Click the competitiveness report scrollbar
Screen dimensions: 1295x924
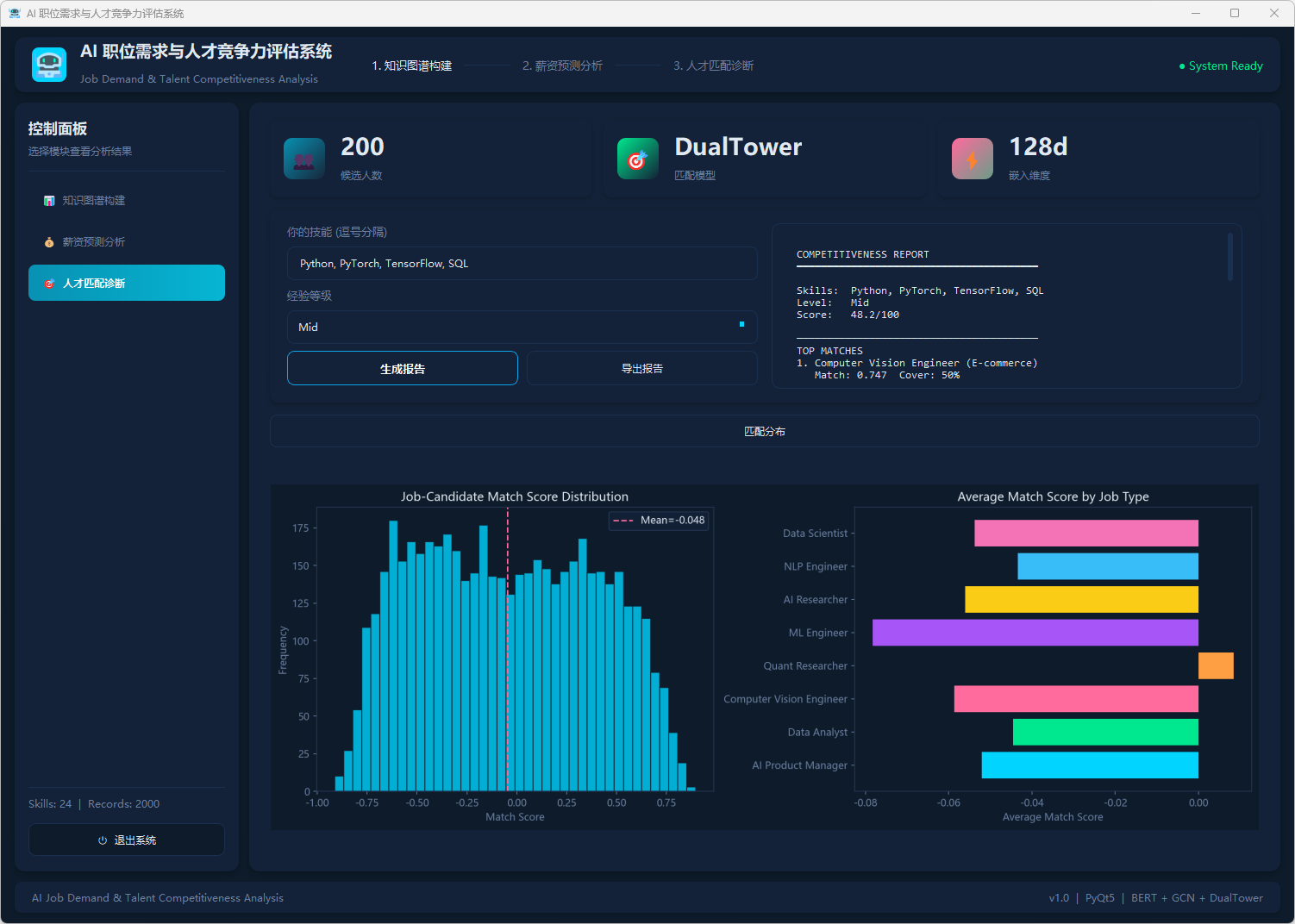(x=1229, y=257)
